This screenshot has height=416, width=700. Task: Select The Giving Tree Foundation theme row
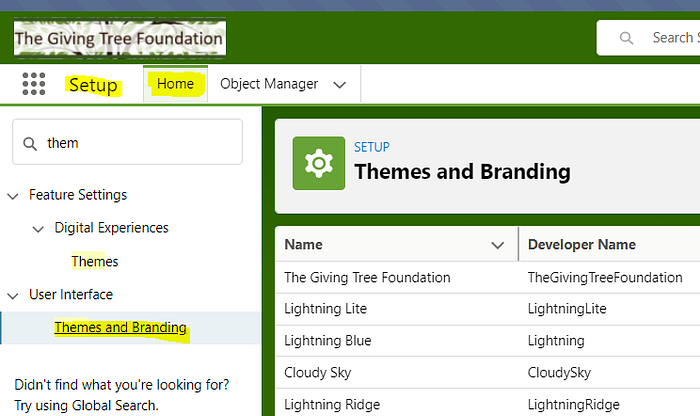[x=488, y=278]
